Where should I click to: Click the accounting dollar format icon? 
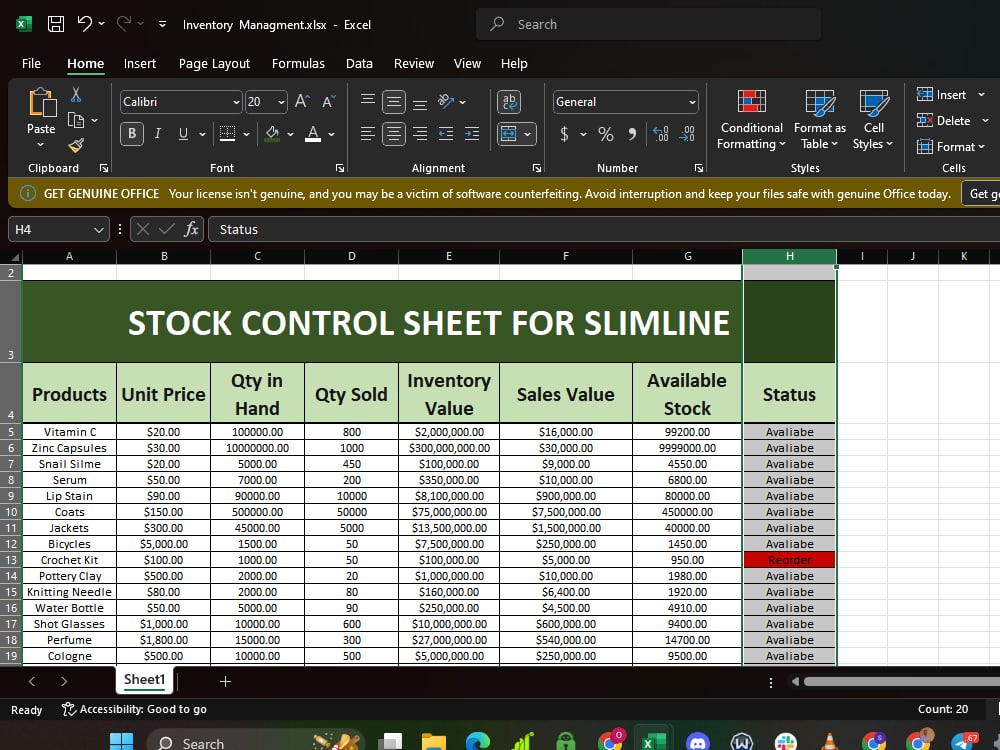564,134
